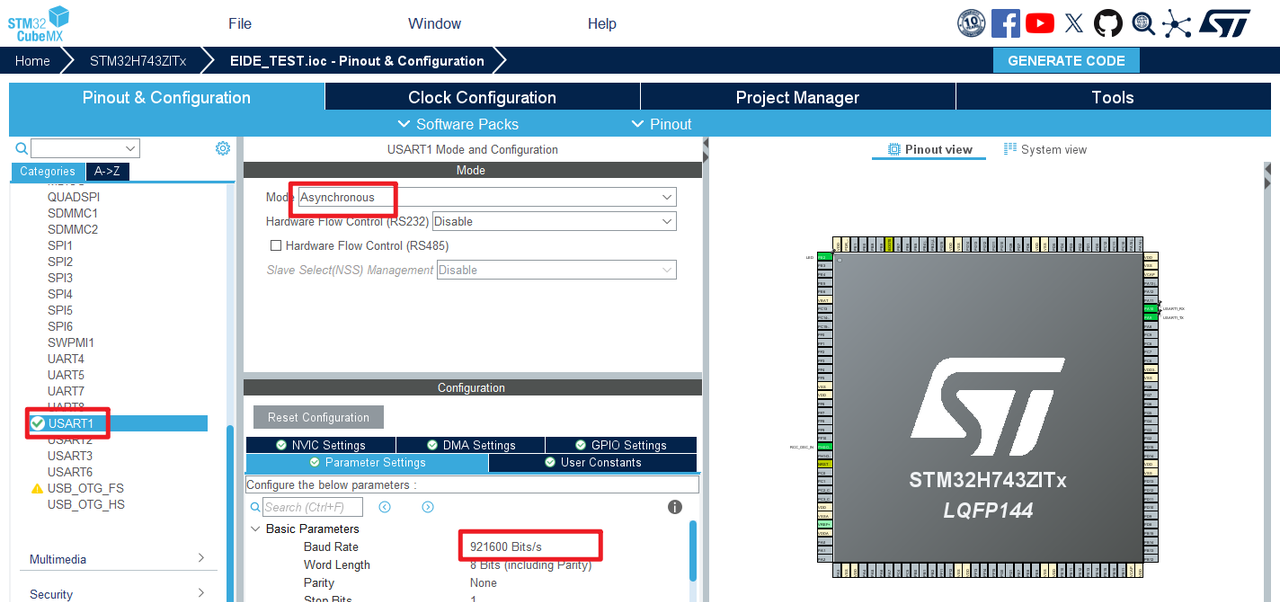Image resolution: width=1280 pixels, height=602 pixels.
Task: Open the File menu
Action: (240, 24)
